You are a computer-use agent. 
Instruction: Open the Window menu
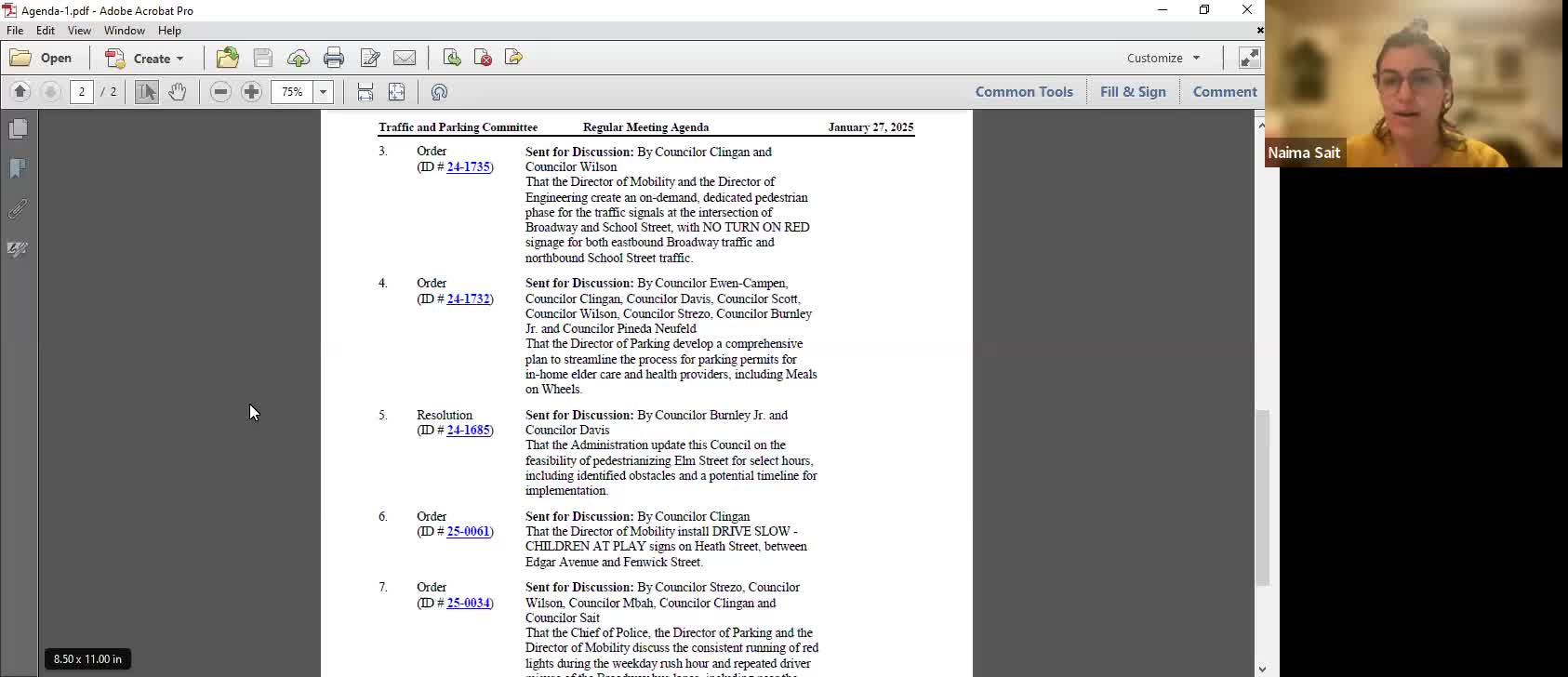[x=124, y=31]
